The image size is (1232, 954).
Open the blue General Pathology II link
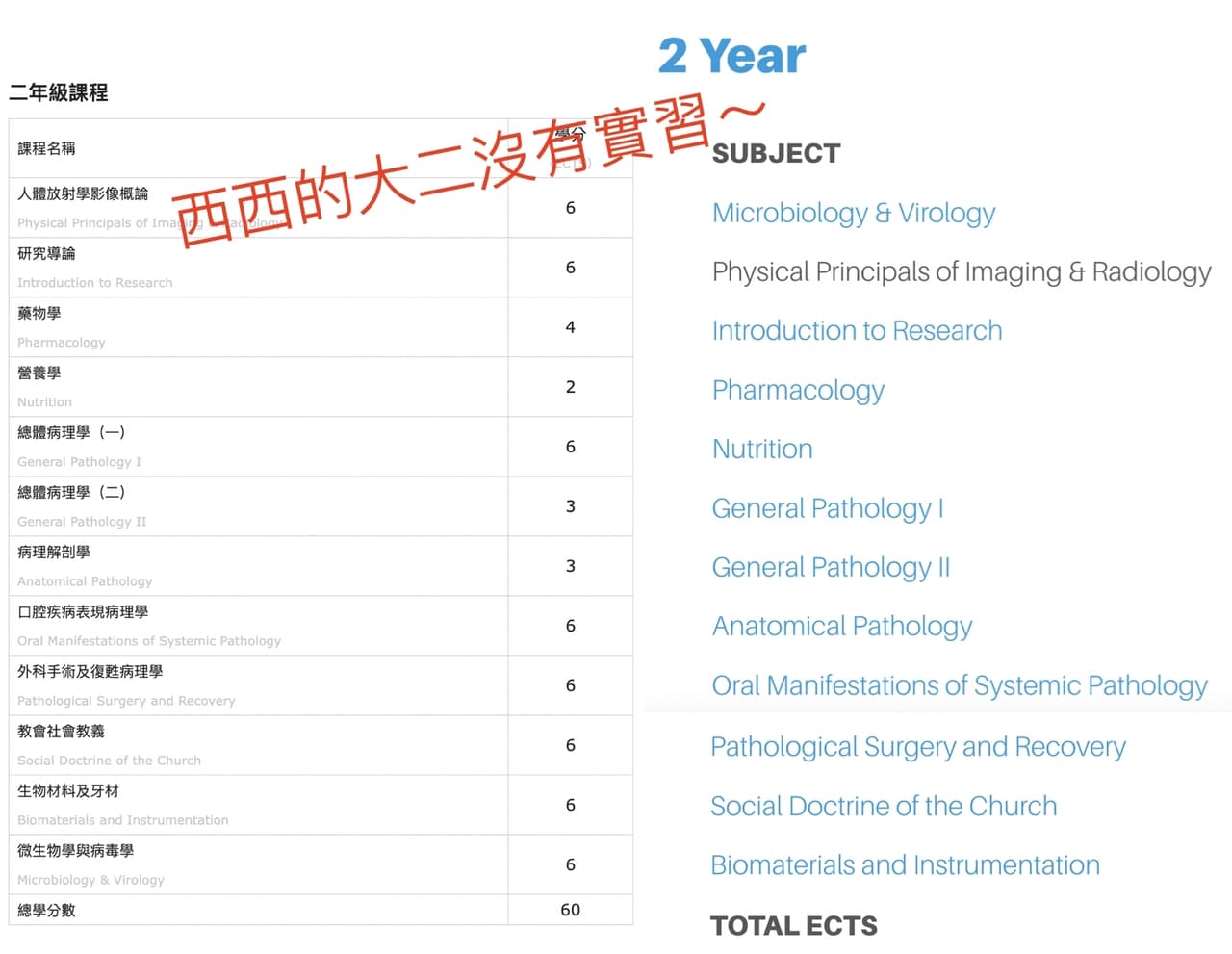coord(831,568)
